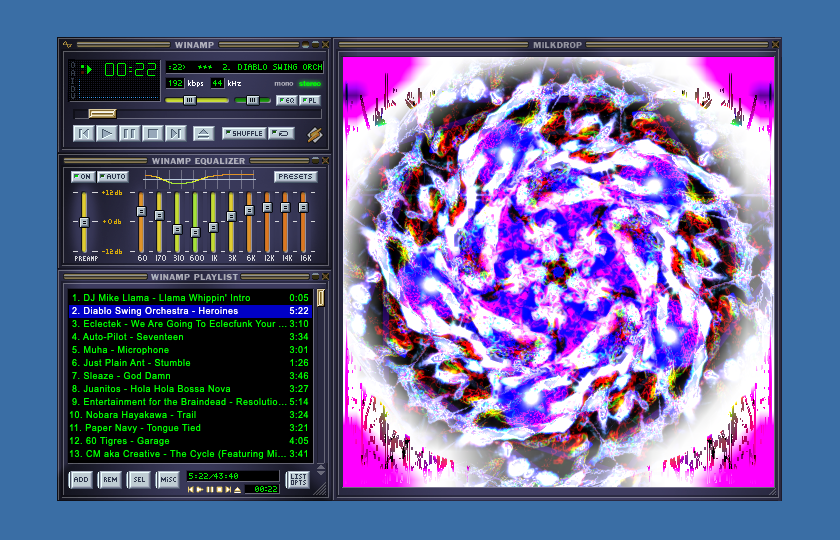Click the 3K equalizer band slider
Viewport: 840px width, 540px height.
click(x=231, y=216)
